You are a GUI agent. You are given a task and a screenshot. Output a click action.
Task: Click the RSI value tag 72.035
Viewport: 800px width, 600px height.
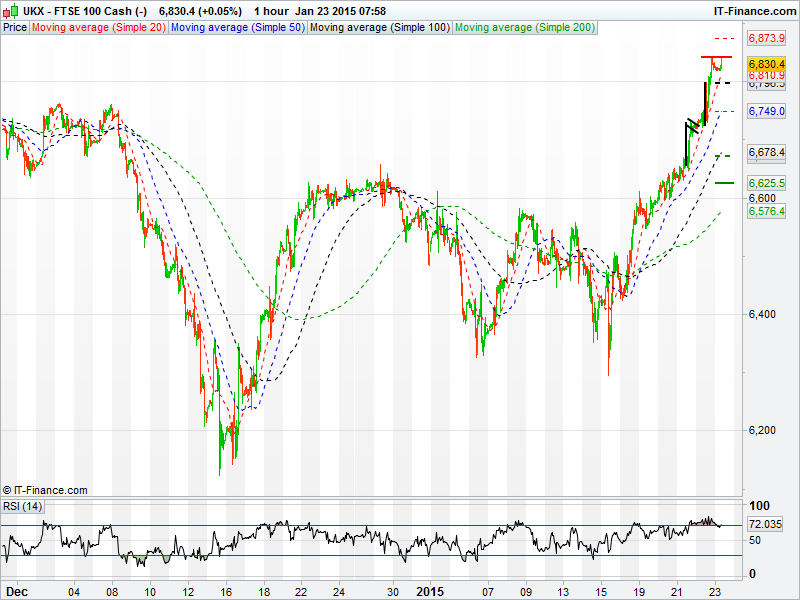click(765, 524)
